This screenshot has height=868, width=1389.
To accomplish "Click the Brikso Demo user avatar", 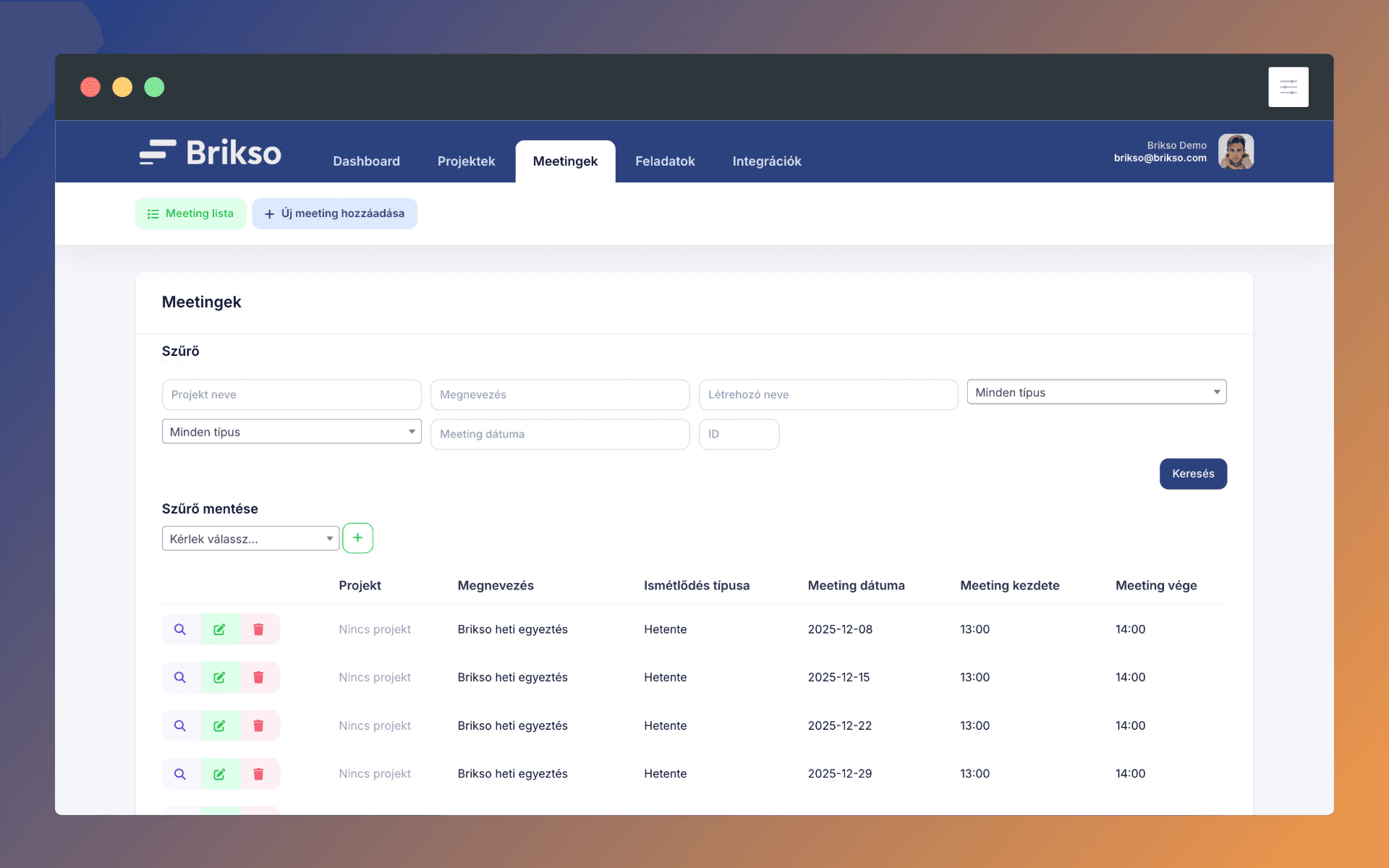I will click(1236, 151).
